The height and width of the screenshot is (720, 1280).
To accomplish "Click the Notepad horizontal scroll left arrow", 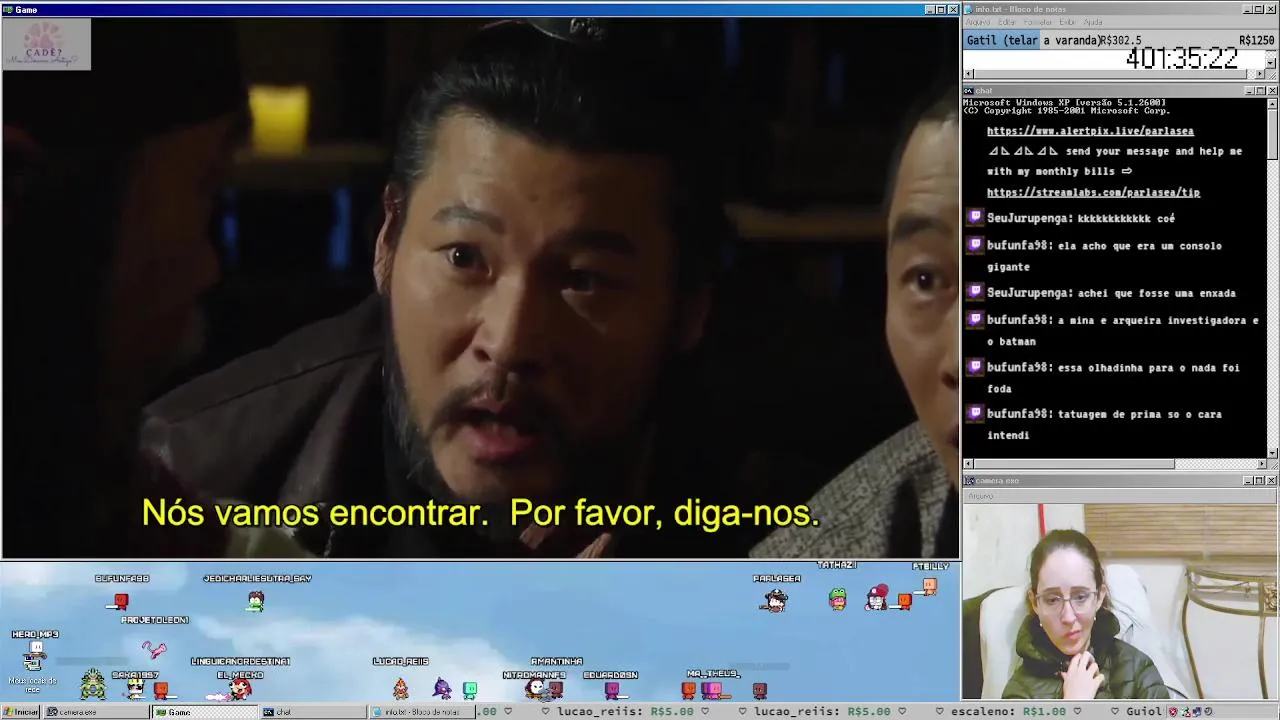I will coord(968,74).
